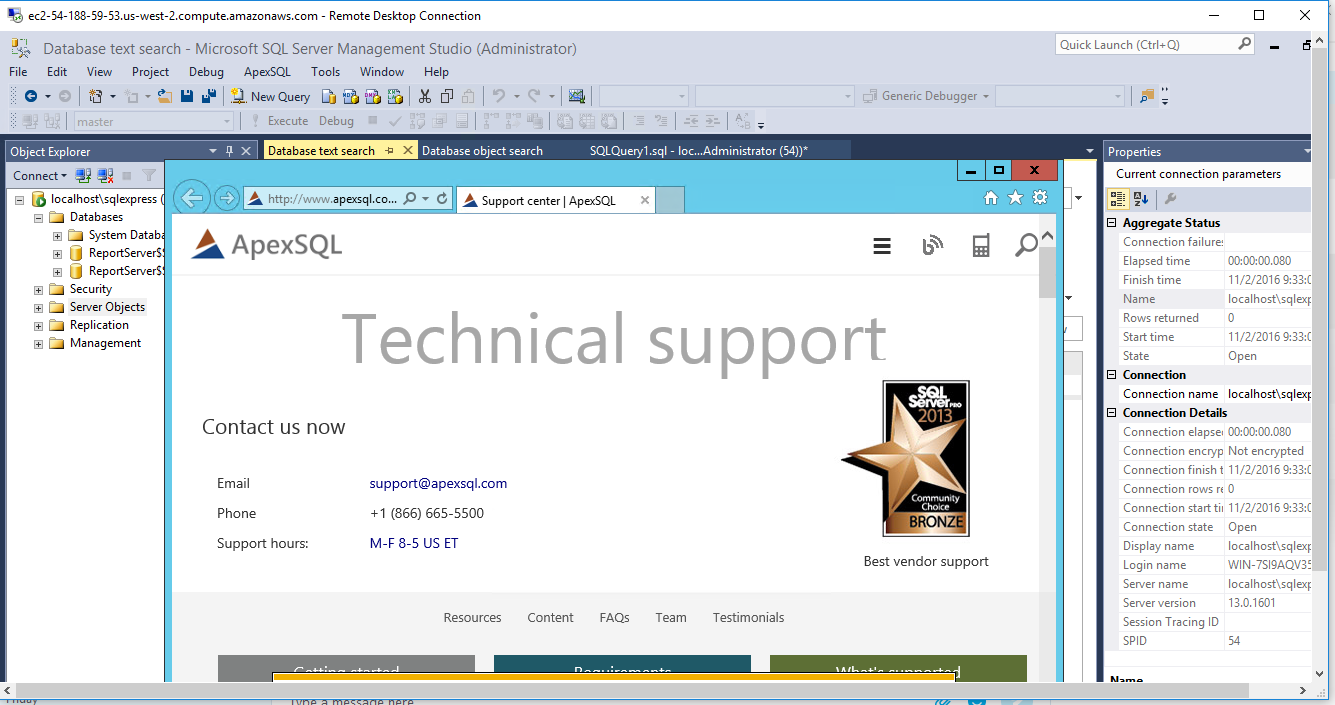The width and height of the screenshot is (1335, 705).
Task: Click the Quick Launch search field
Action: click(1146, 45)
